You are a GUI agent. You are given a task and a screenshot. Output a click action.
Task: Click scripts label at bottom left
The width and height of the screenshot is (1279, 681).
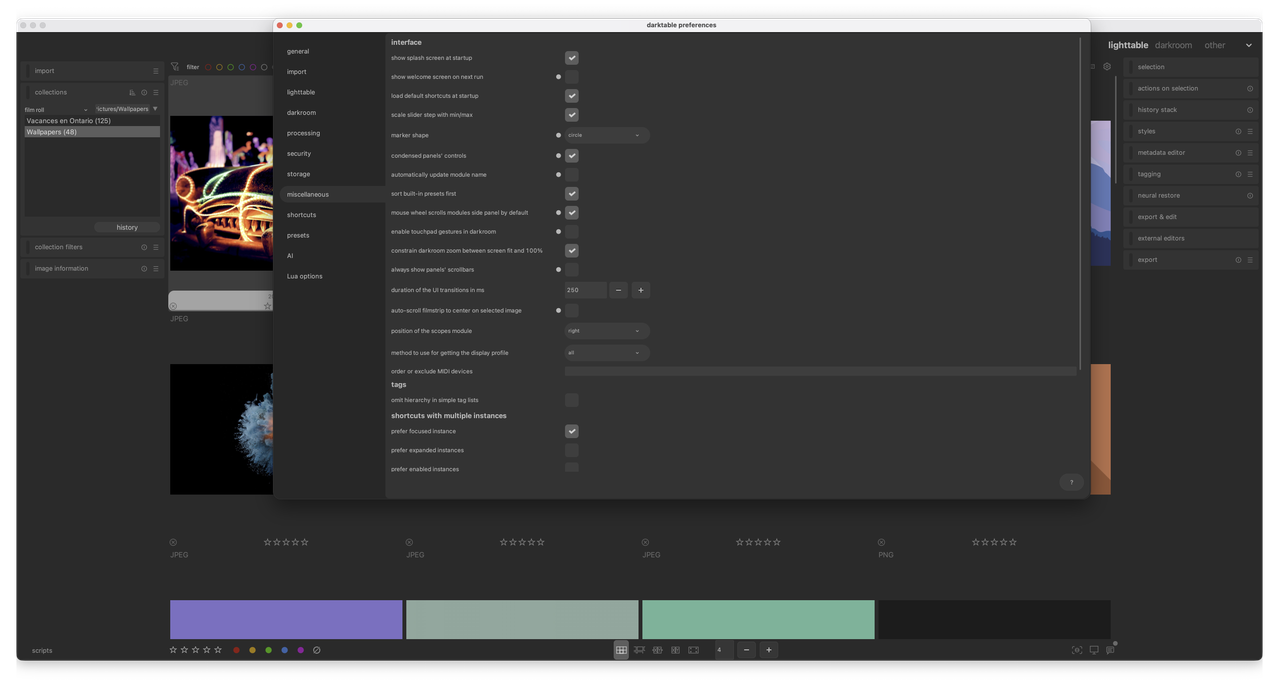42,651
